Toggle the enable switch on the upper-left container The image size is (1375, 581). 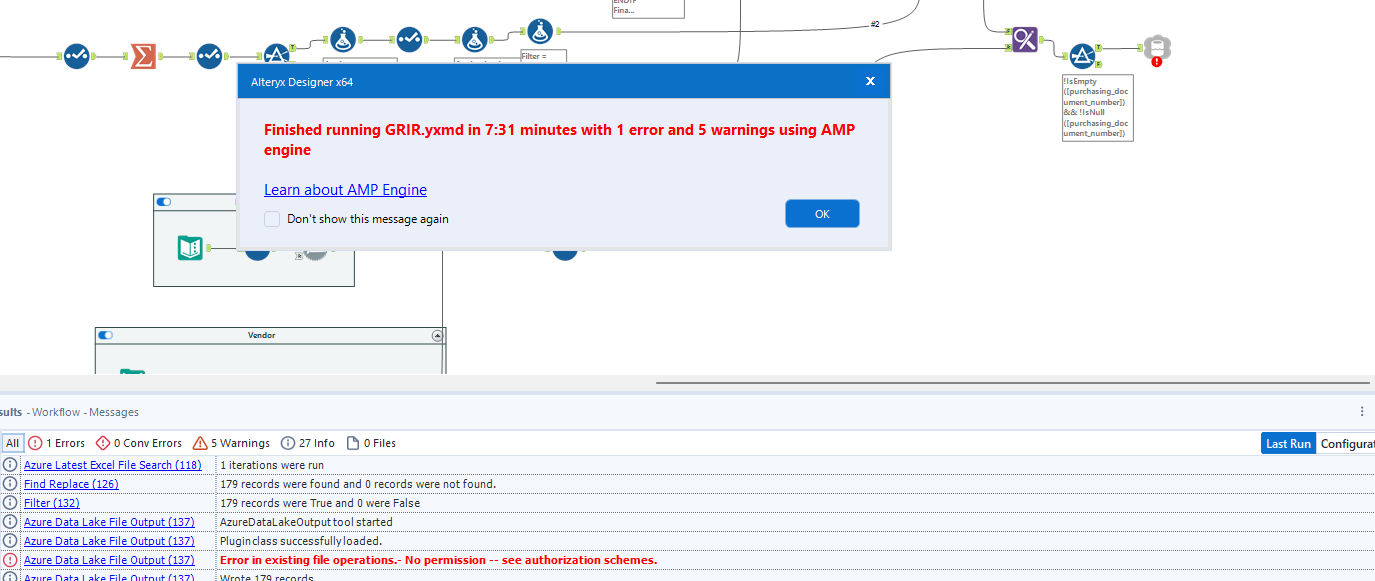[x=163, y=201]
